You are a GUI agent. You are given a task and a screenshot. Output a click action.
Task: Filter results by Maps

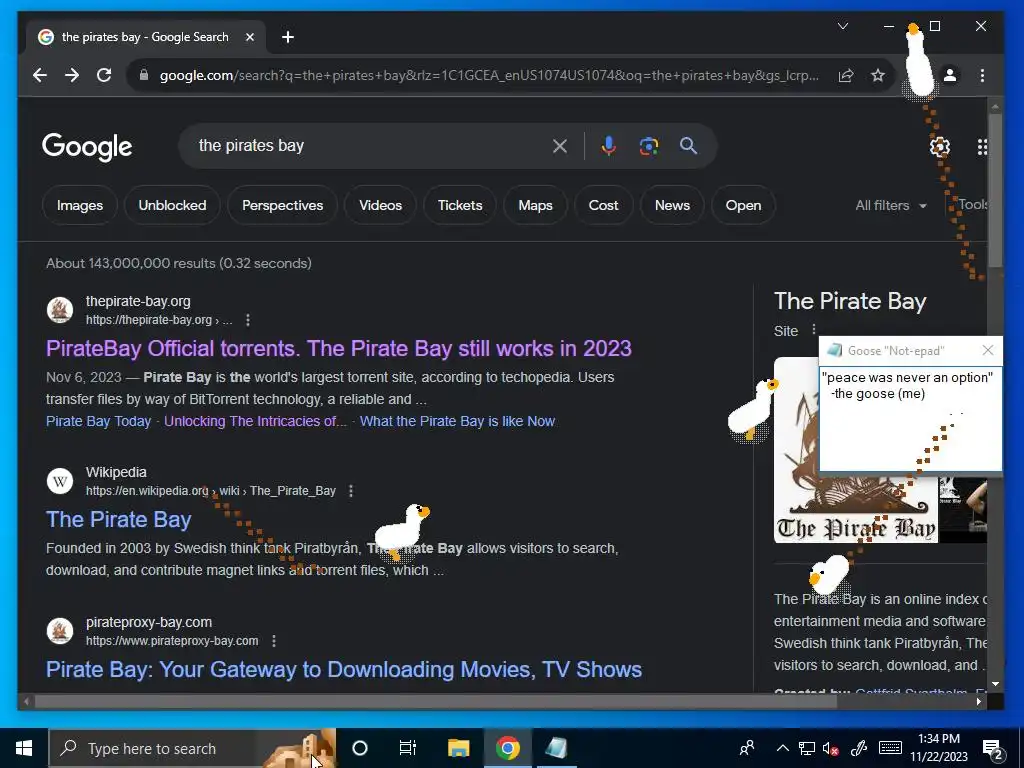[536, 205]
